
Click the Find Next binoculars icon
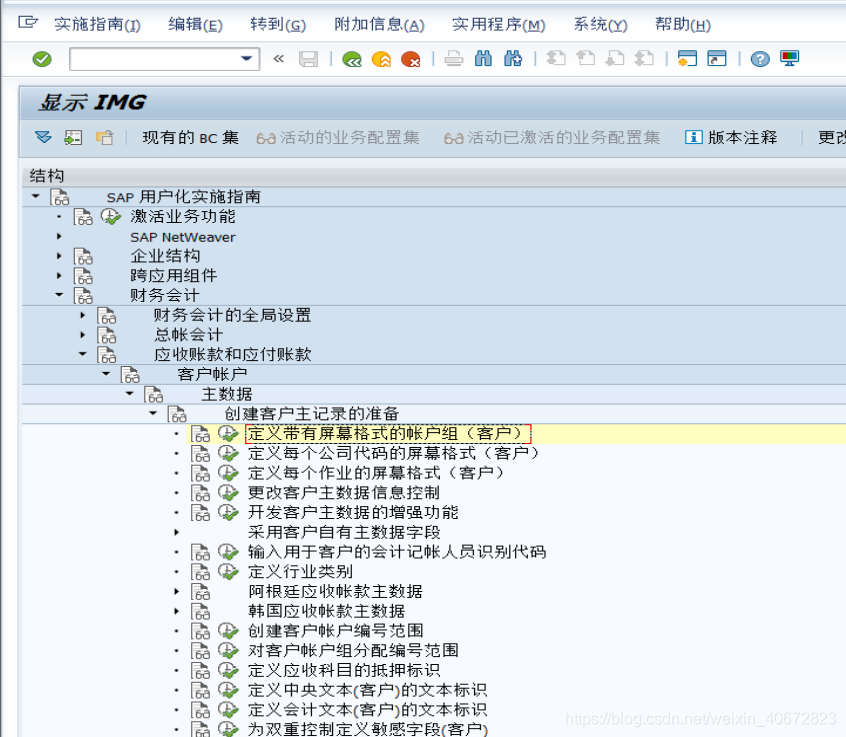513,58
